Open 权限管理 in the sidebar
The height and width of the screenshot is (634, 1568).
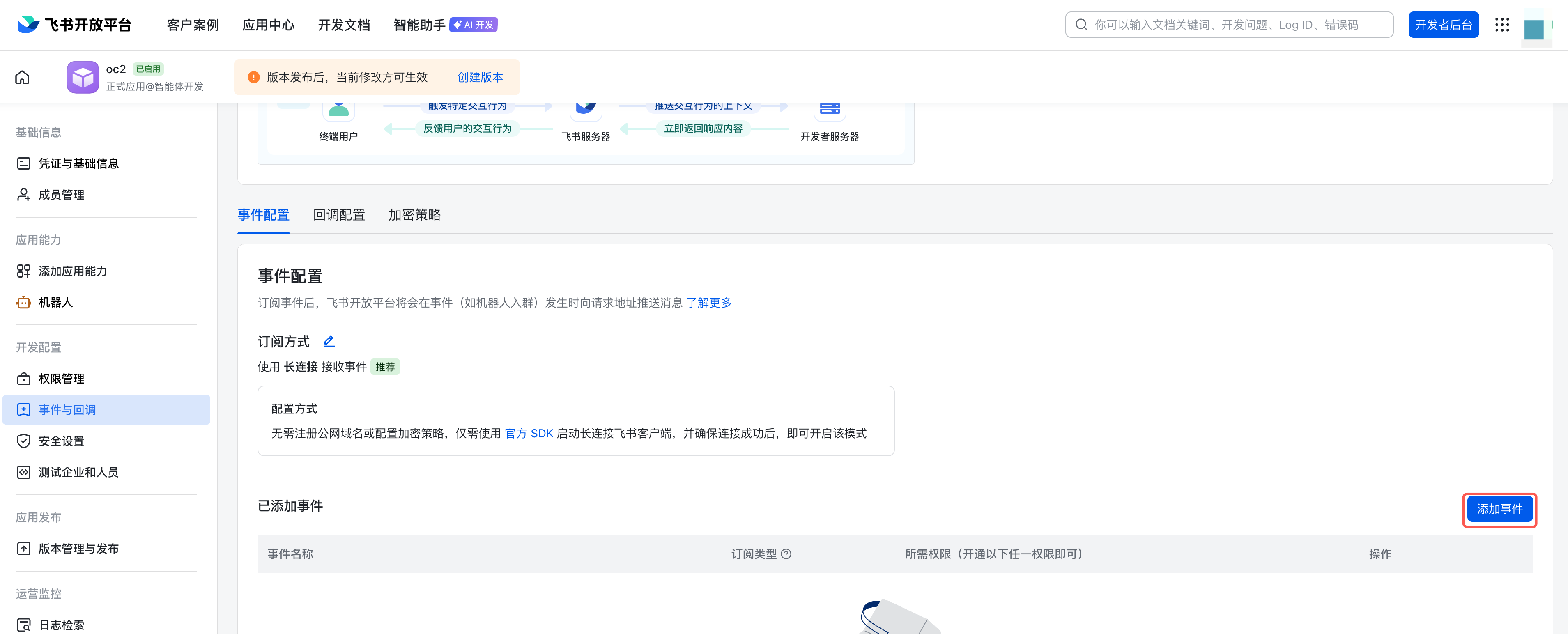pyautogui.click(x=61, y=379)
